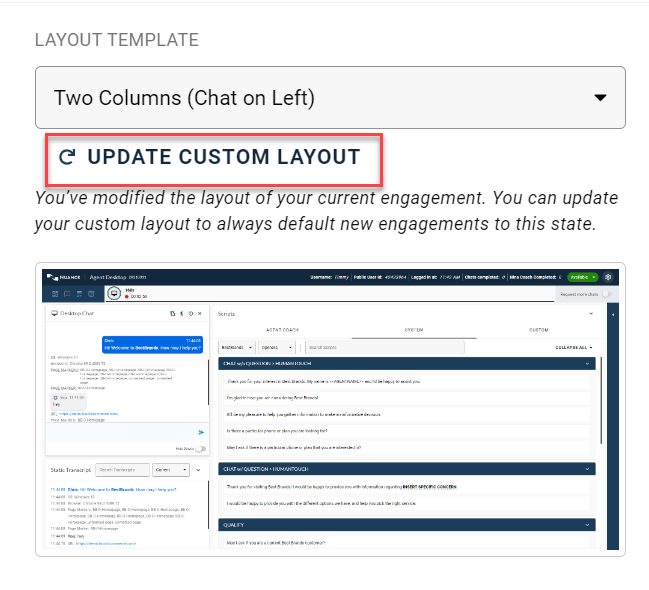
Task: Click the caret arrow of Two Columns dropdown
Action: pyautogui.click(x=600, y=98)
